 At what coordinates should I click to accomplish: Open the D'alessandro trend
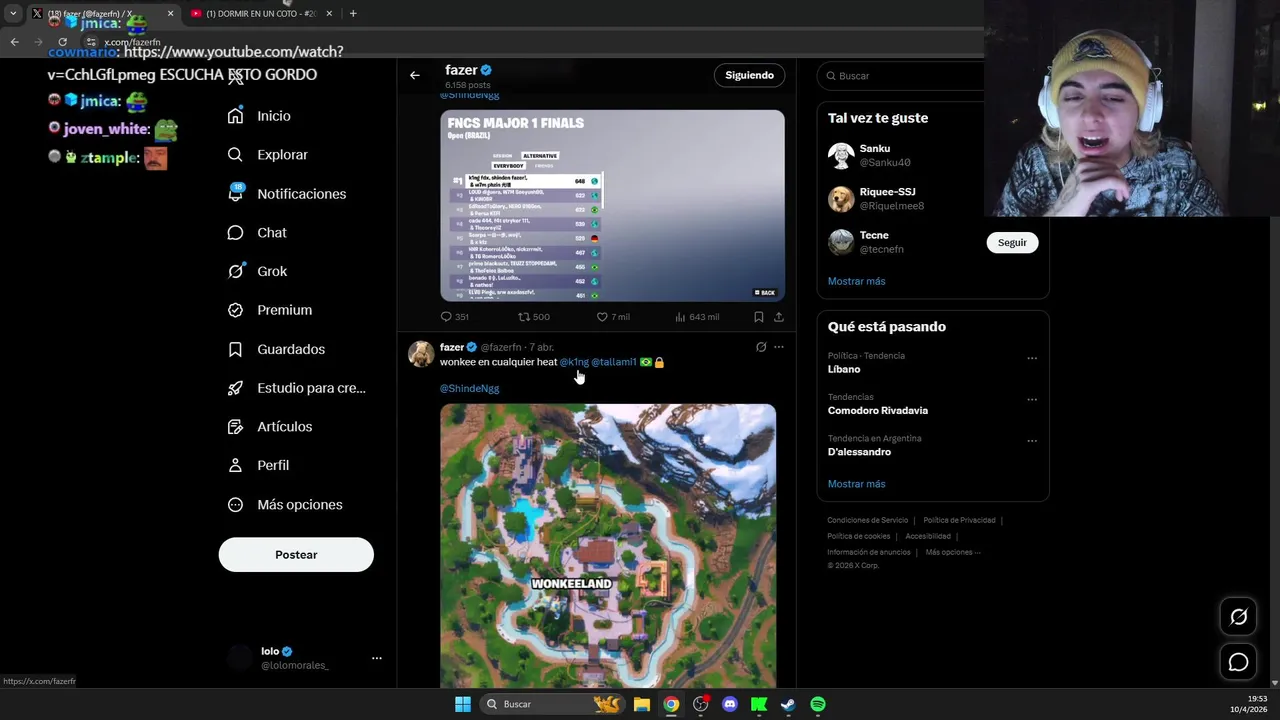[859, 452]
